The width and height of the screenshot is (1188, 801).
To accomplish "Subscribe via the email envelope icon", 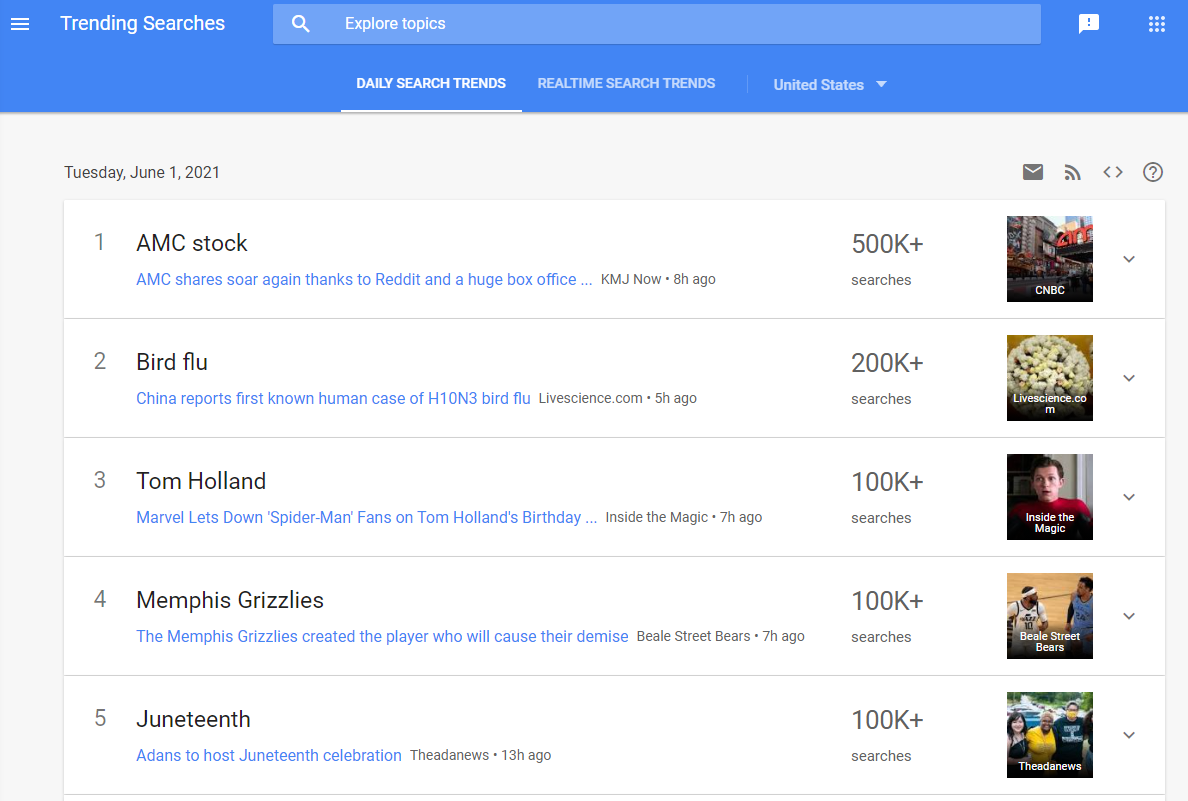I will pos(1033,172).
